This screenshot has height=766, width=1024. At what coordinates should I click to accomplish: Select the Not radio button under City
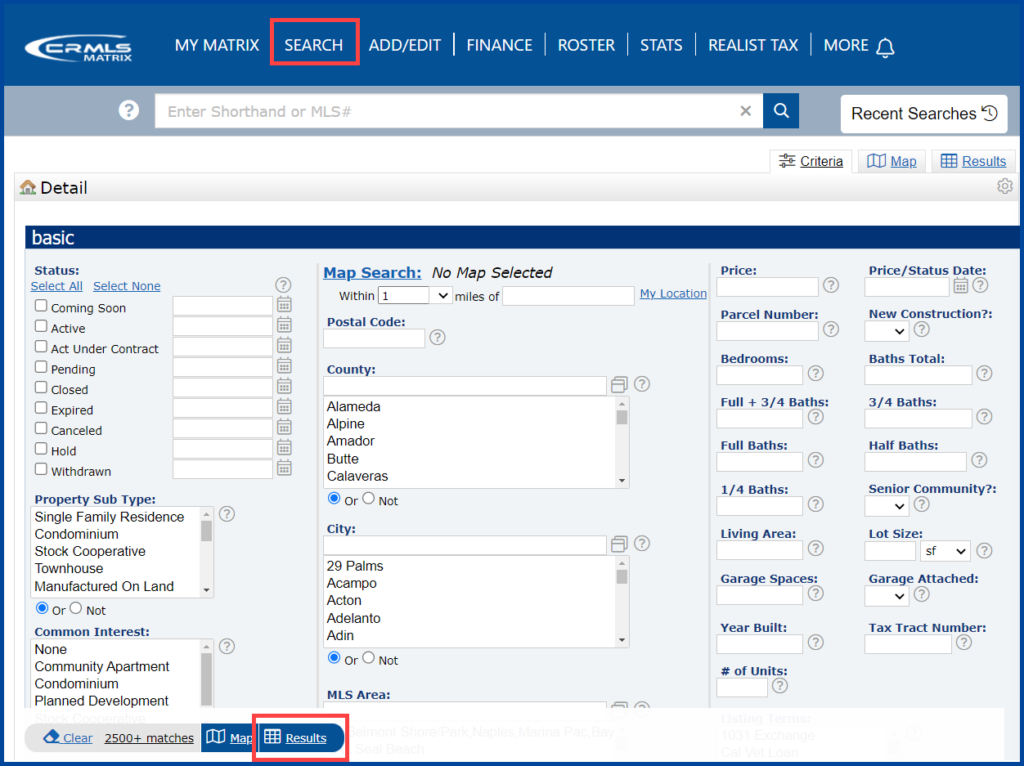(x=369, y=660)
